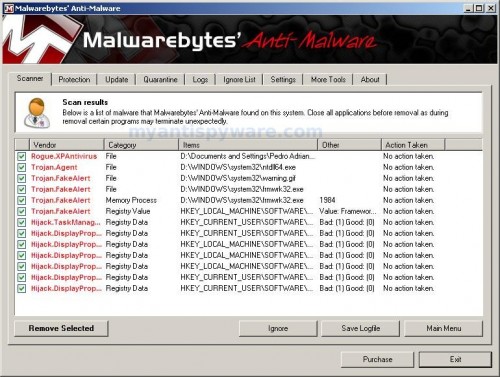The image size is (500, 377).
Task: Select the Hijack.TaskManag... vendor entry
Action: [x=66, y=222]
